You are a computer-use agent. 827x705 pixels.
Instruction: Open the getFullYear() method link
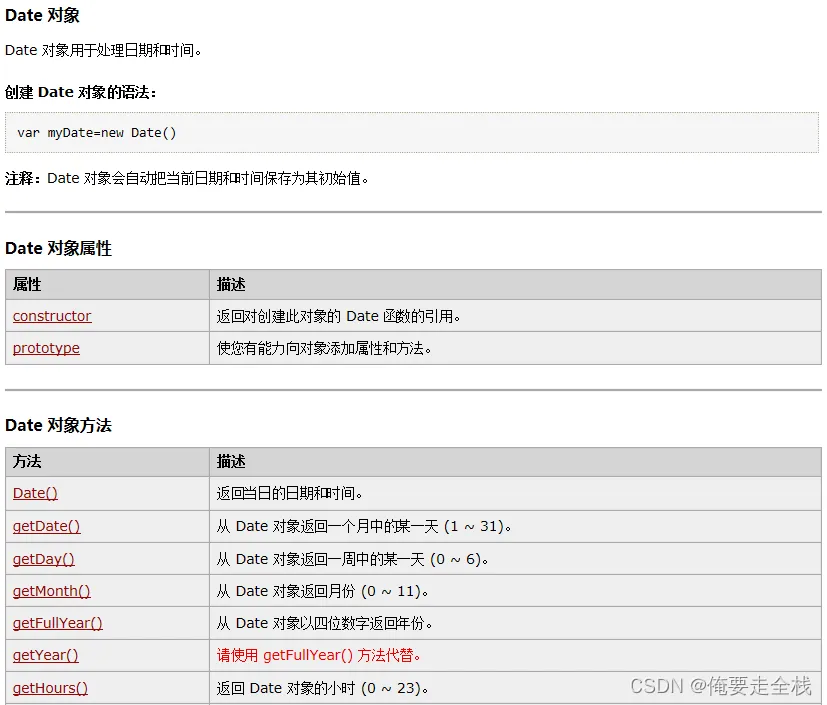click(57, 623)
